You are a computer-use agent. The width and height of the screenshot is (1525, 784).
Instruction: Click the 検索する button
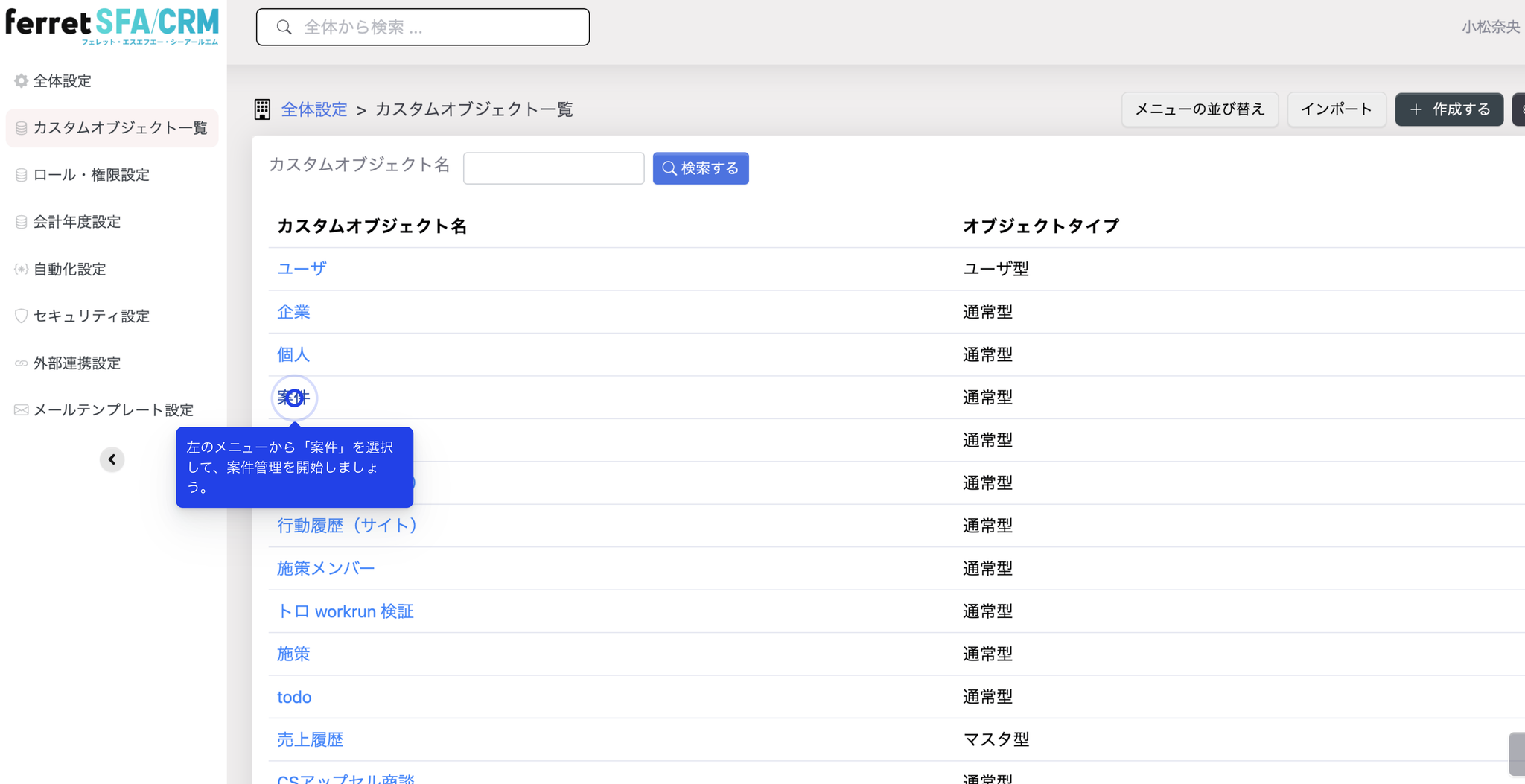coord(701,168)
